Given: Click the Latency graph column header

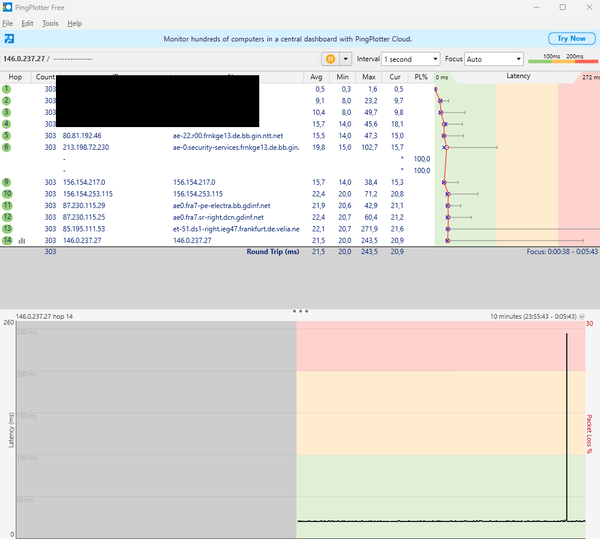Looking at the screenshot, I should pos(518,76).
